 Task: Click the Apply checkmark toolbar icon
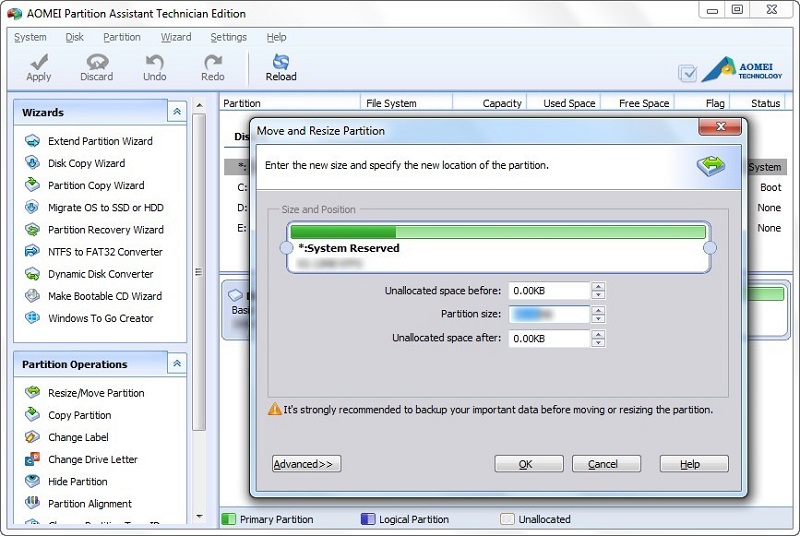click(x=39, y=62)
